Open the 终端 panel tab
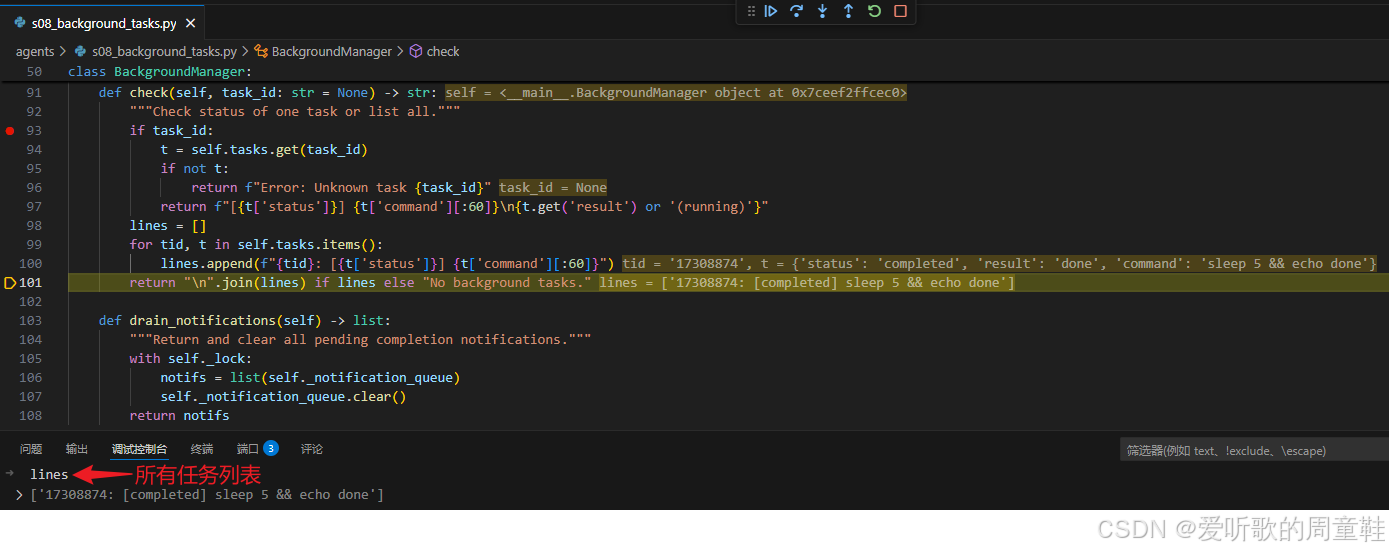This screenshot has height=552, width=1389. click(202, 449)
